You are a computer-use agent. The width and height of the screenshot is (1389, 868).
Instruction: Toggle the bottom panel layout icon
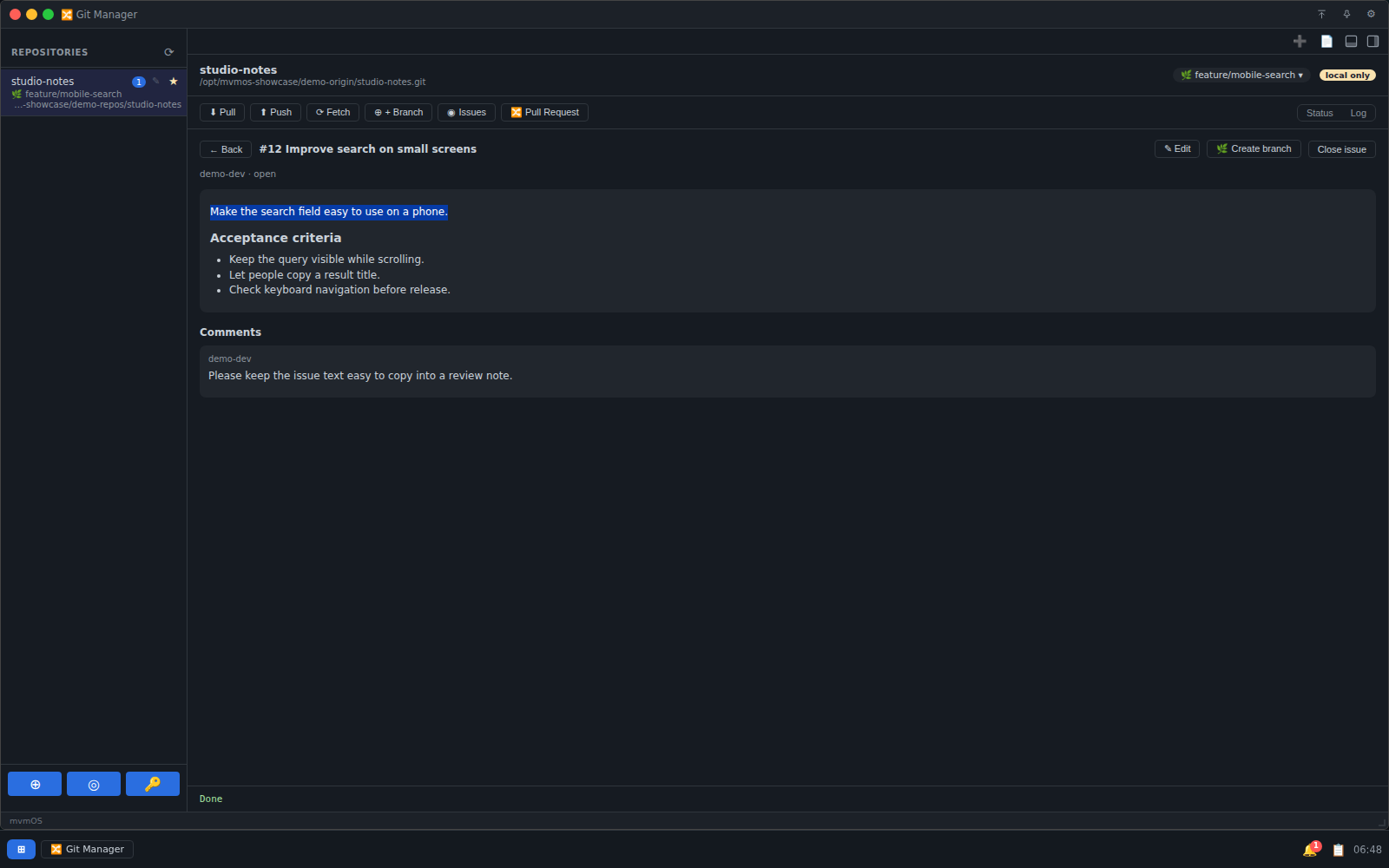(x=1351, y=41)
